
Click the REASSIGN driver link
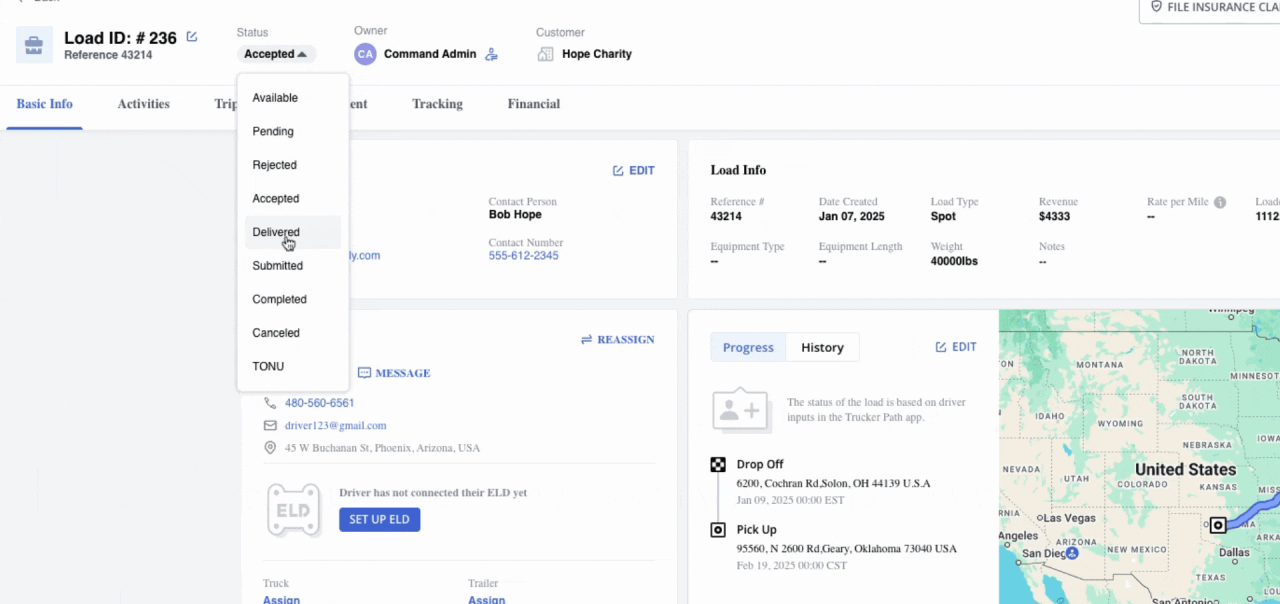point(617,340)
